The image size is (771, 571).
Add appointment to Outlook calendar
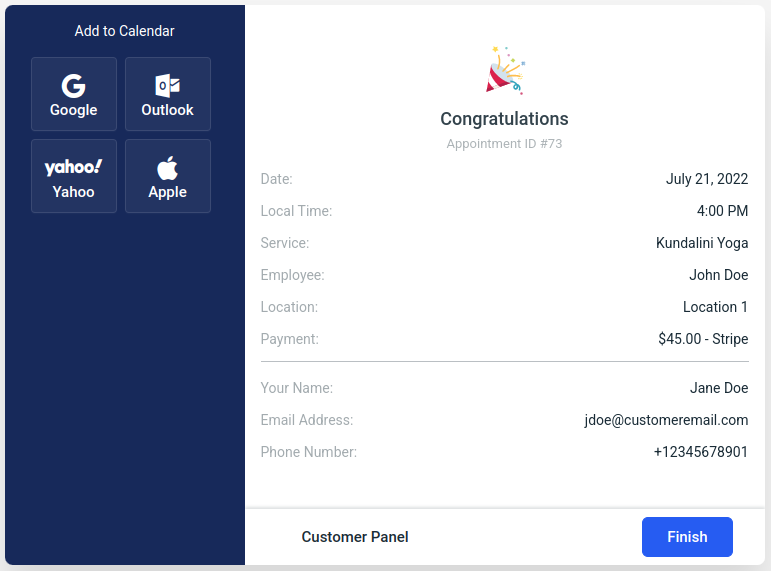click(x=168, y=94)
